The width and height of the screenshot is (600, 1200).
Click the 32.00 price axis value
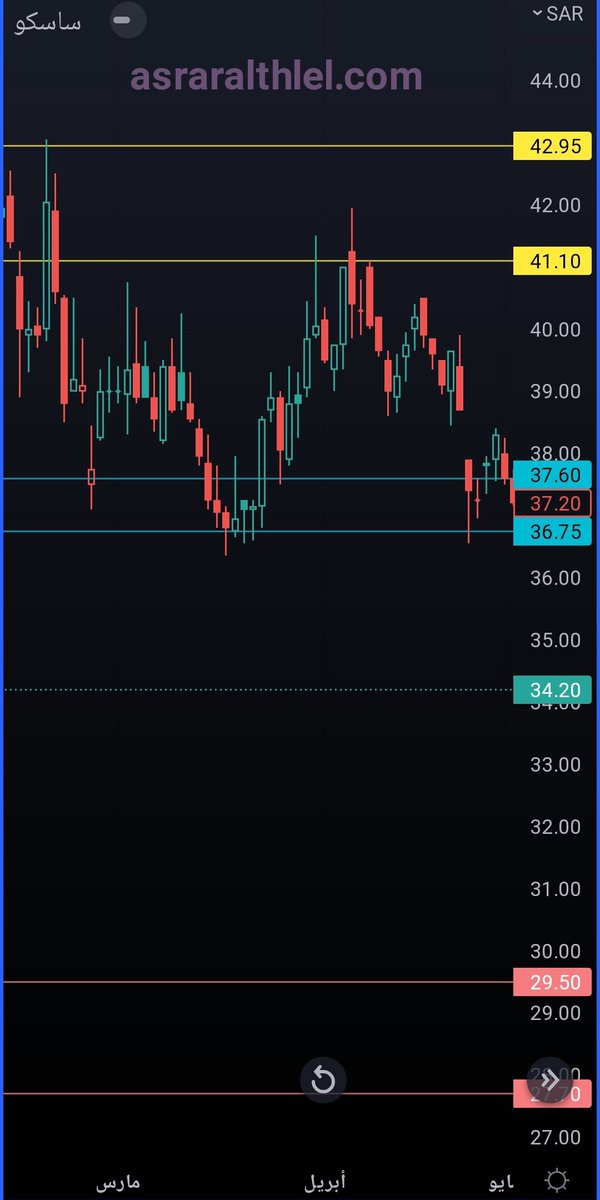[x=555, y=826]
